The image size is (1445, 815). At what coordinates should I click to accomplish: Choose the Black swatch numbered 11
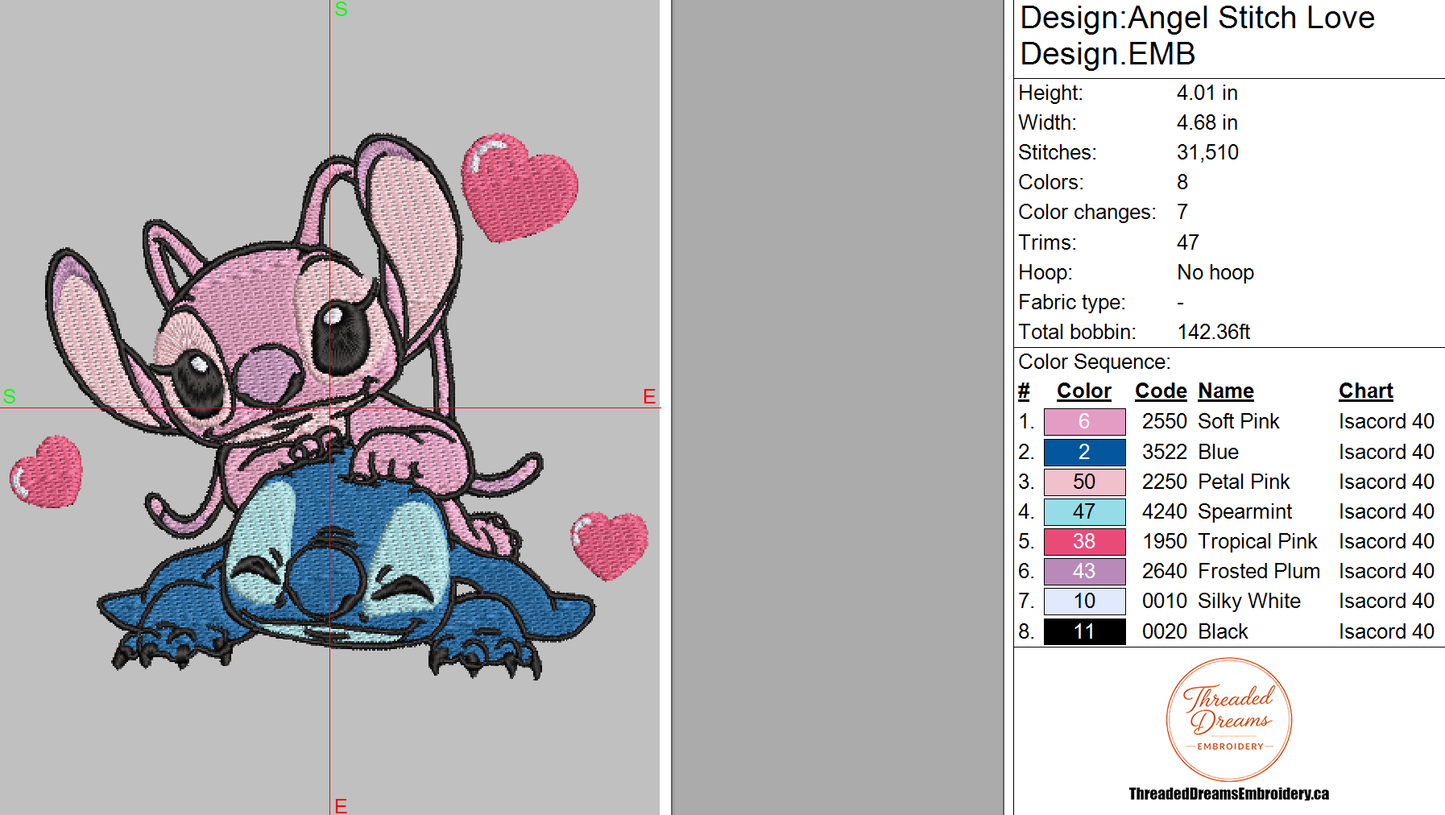[x=1084, y=632]
